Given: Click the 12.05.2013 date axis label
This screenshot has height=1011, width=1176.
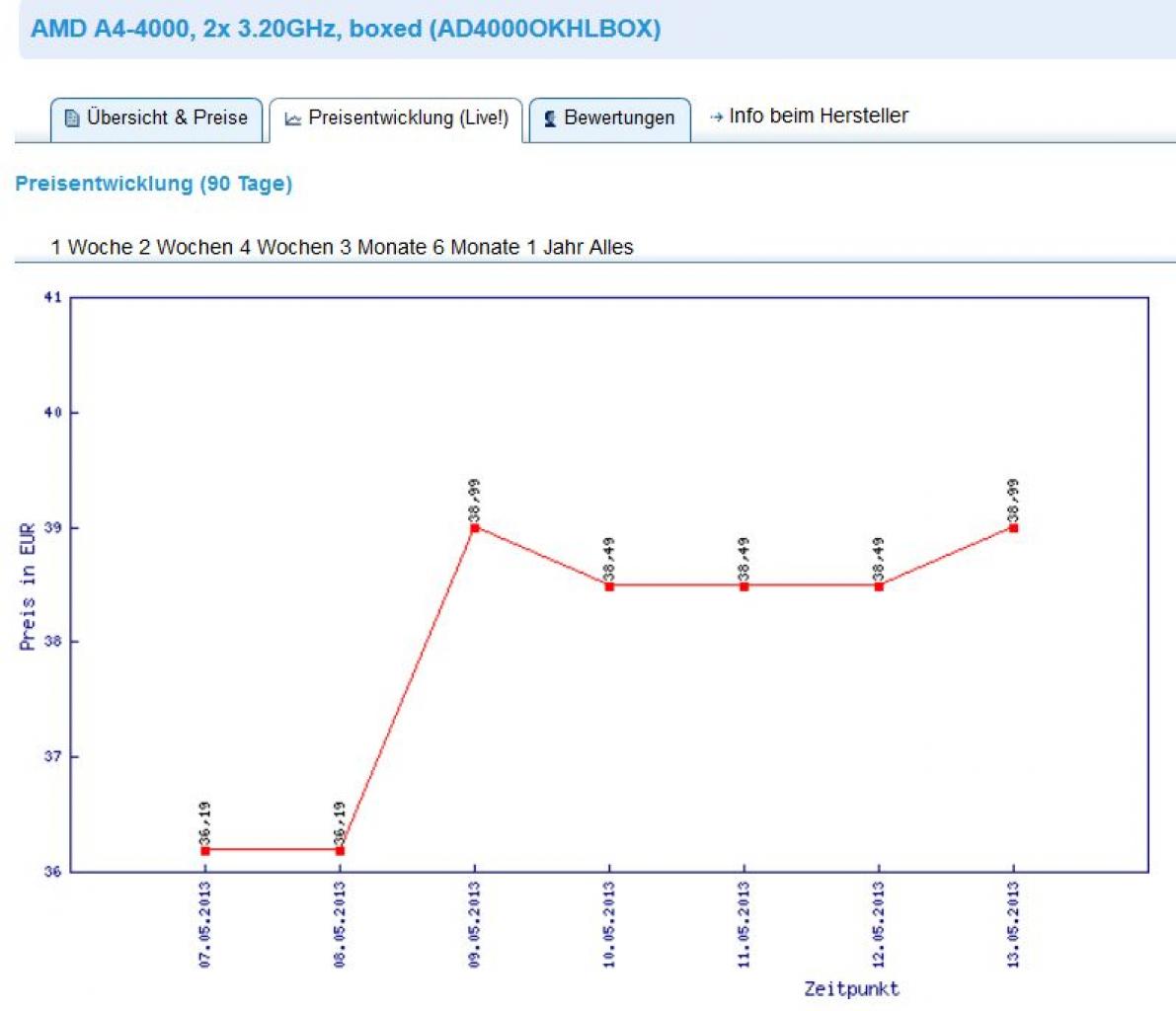Looking at the screenshot, I should 879,924.
